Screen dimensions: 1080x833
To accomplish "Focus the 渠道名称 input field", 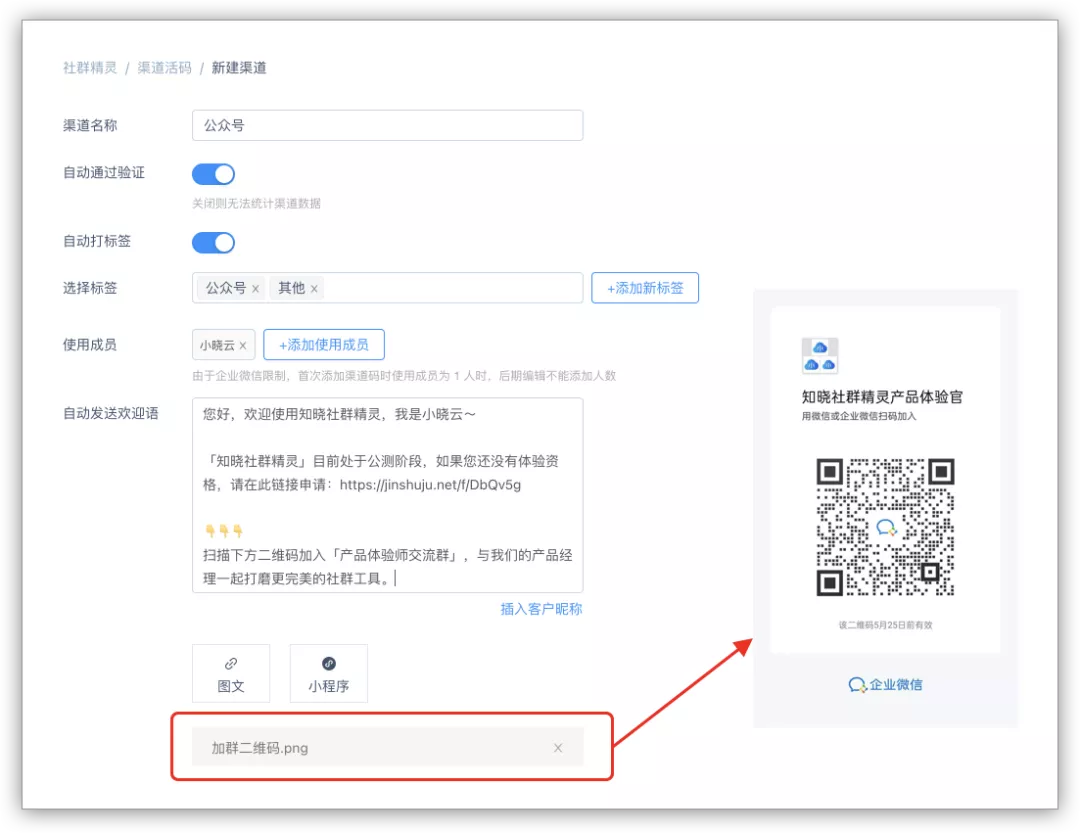I will (387, 125).
